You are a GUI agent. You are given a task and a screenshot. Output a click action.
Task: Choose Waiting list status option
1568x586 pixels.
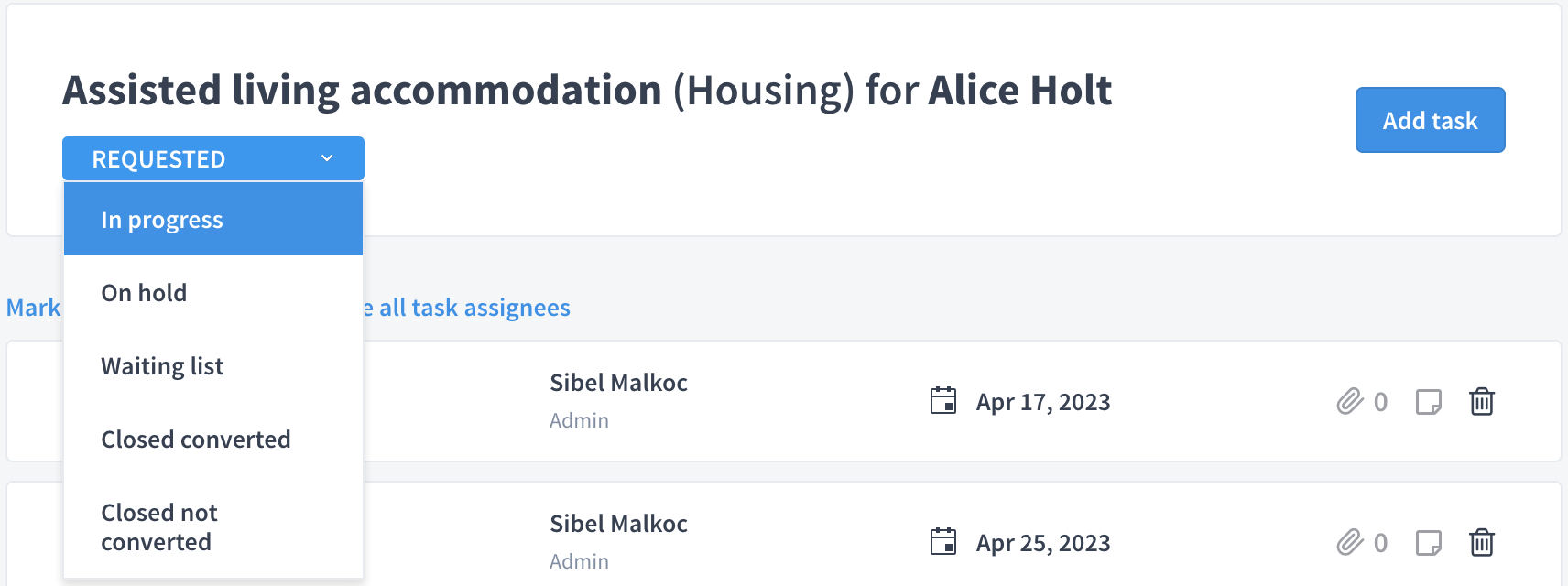point(213,365)
